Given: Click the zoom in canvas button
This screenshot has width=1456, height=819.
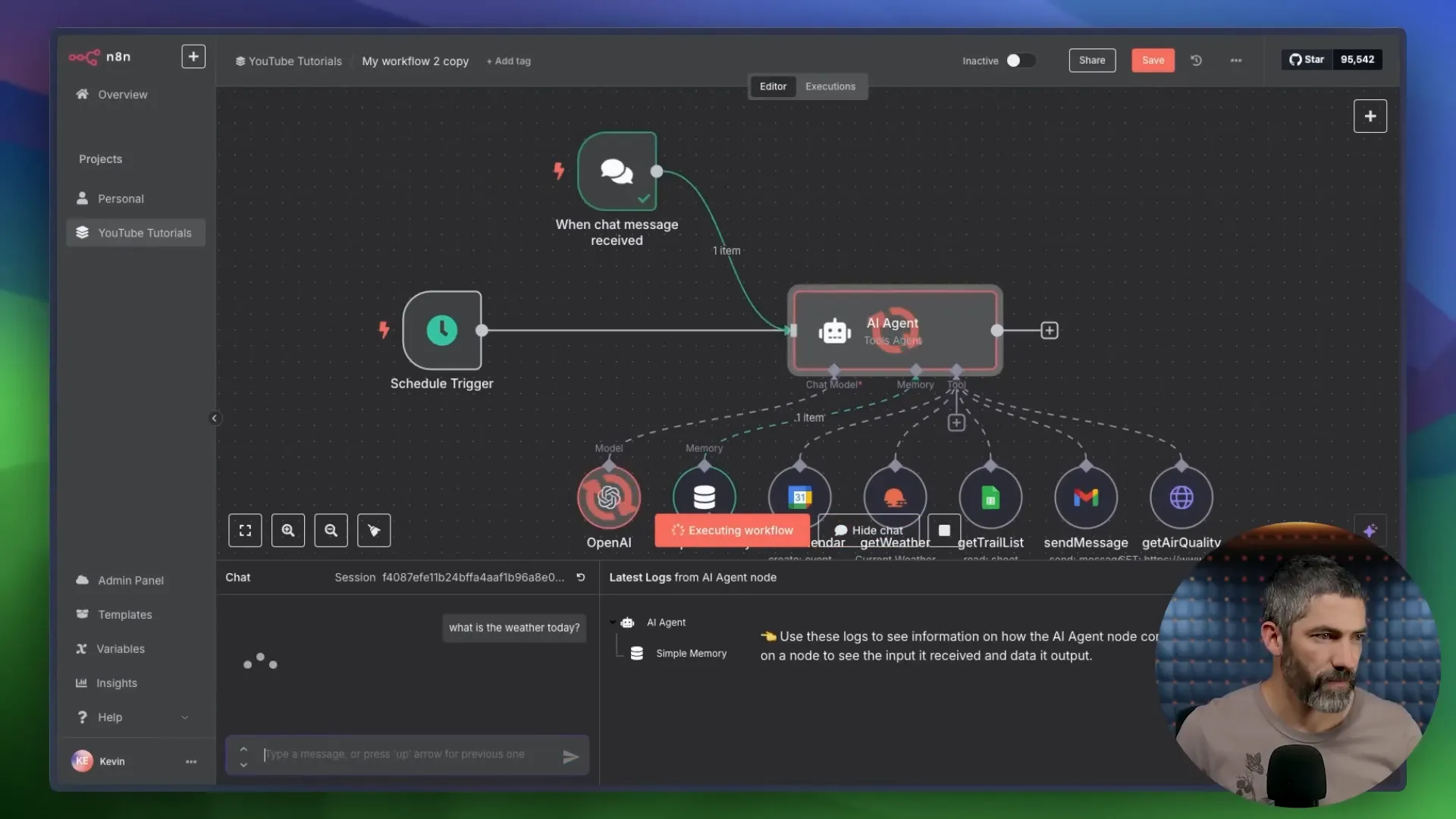Looking at the screenshot, I should tap(288, 530).
